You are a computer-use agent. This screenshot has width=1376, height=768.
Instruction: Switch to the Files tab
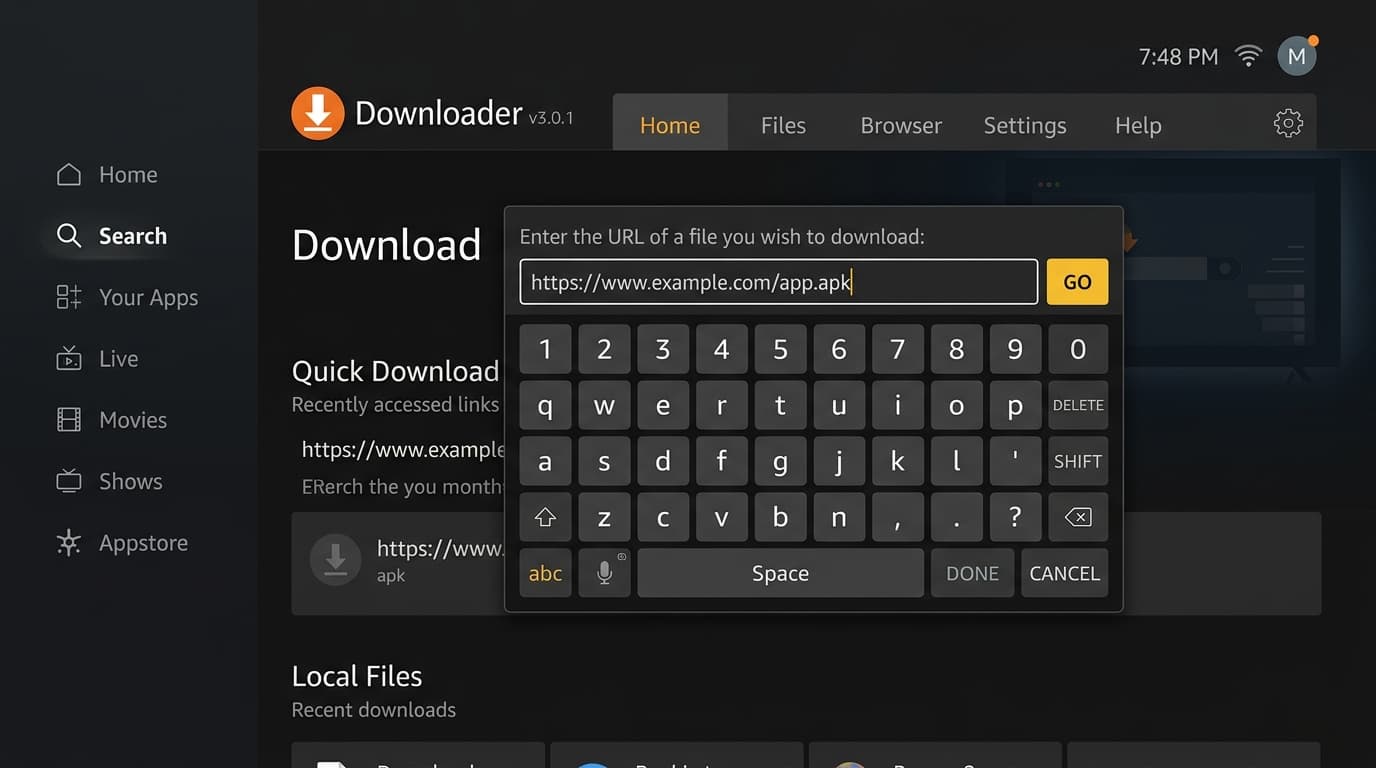tap(783, 125)
